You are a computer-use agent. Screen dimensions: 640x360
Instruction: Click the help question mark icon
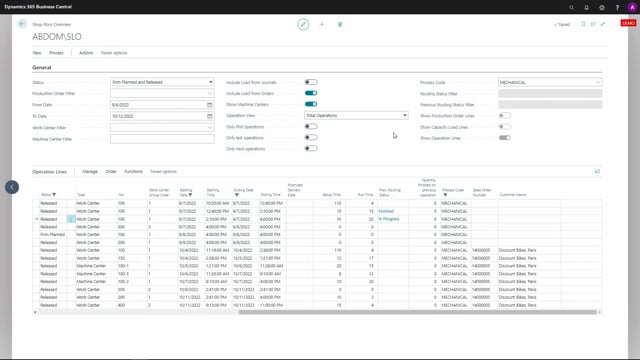[x=617, y=7]
